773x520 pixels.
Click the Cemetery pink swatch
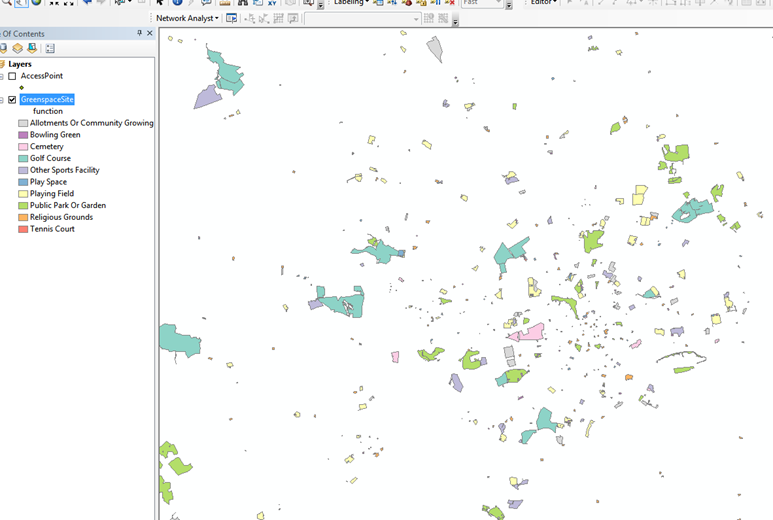tap(23, 147)
